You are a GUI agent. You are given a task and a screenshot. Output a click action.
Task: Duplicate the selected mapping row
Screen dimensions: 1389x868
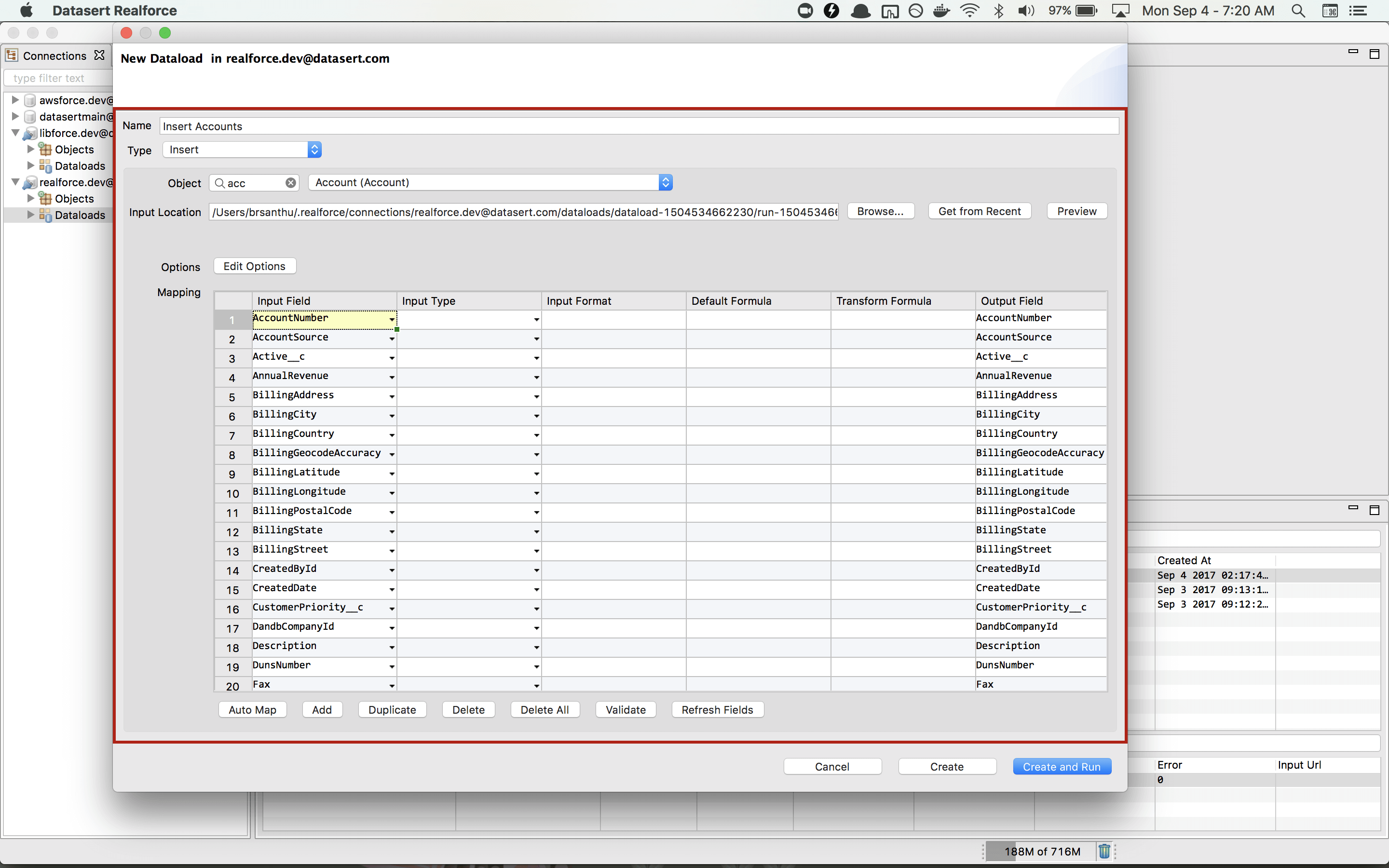coord(392,709)
